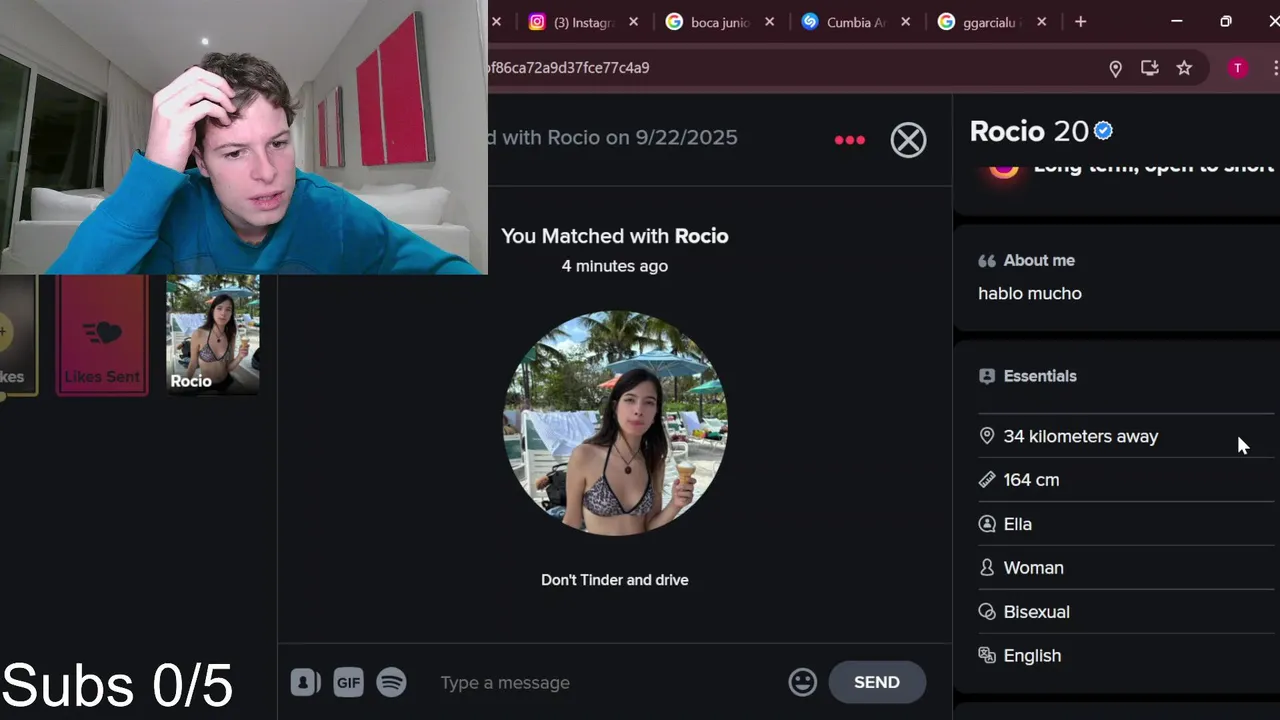Open the Chrome profile avatar T
Image resolution: width=1280 pixels, height=720 pixels.
point(1237,68)
